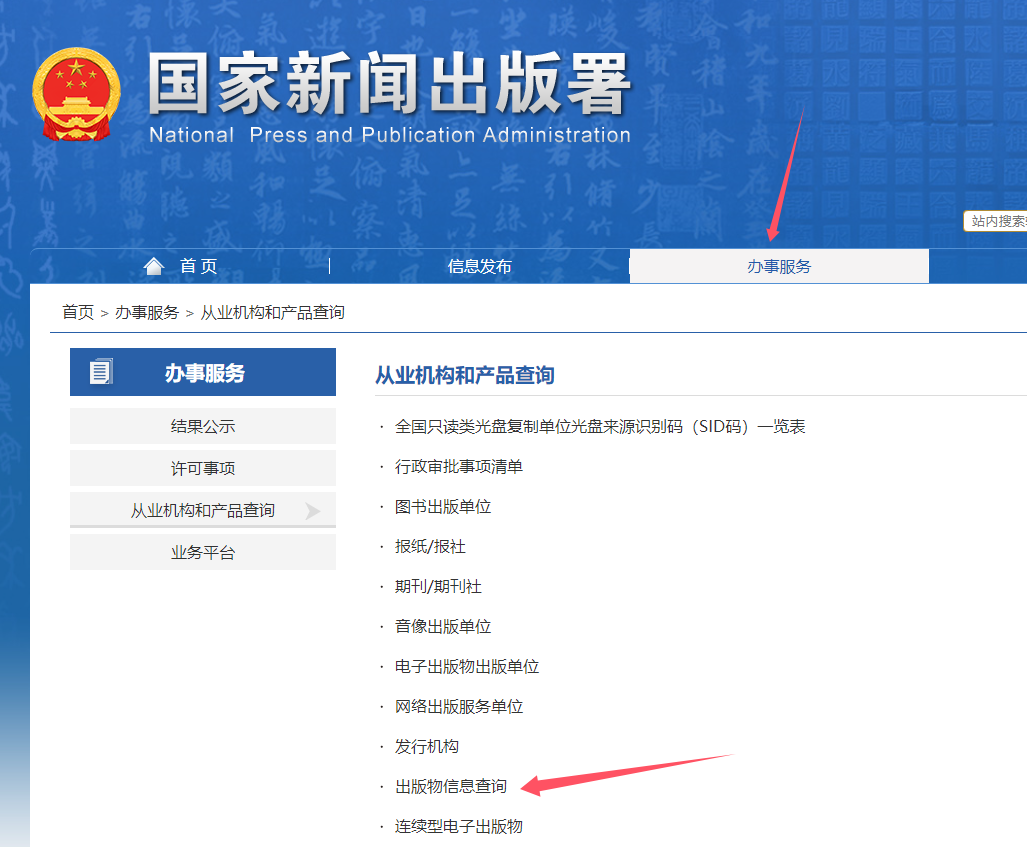The image size is (1027, 847).
Task: Open 出版物信息查询 link
Action: coord(451,787)
